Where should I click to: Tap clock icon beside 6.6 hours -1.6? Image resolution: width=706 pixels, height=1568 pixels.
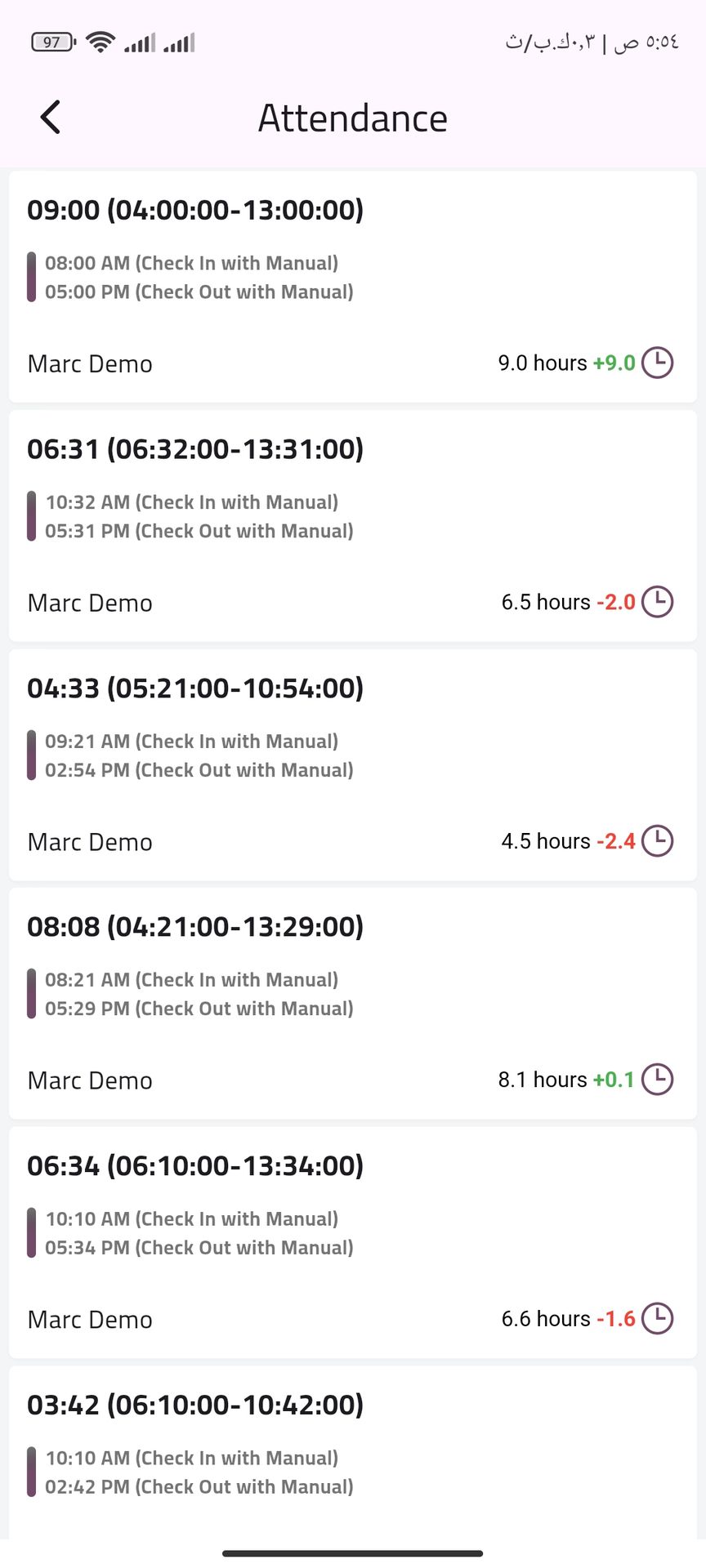657,1318
